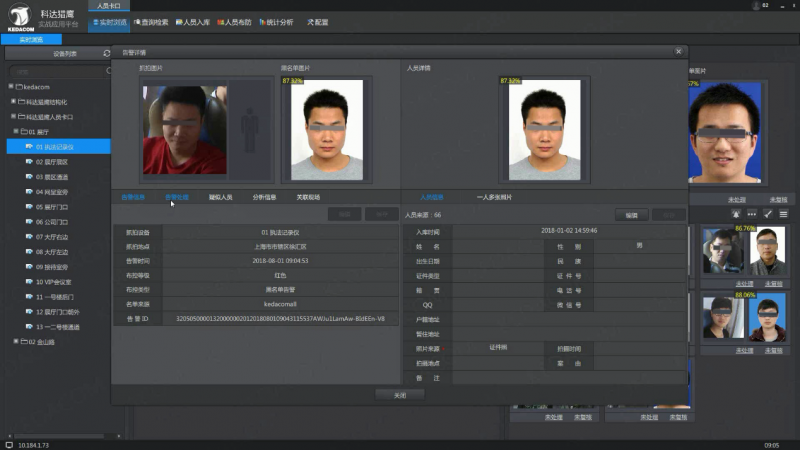Click the broom clear icon
800x450 pixels.
[x=767, y=214]
